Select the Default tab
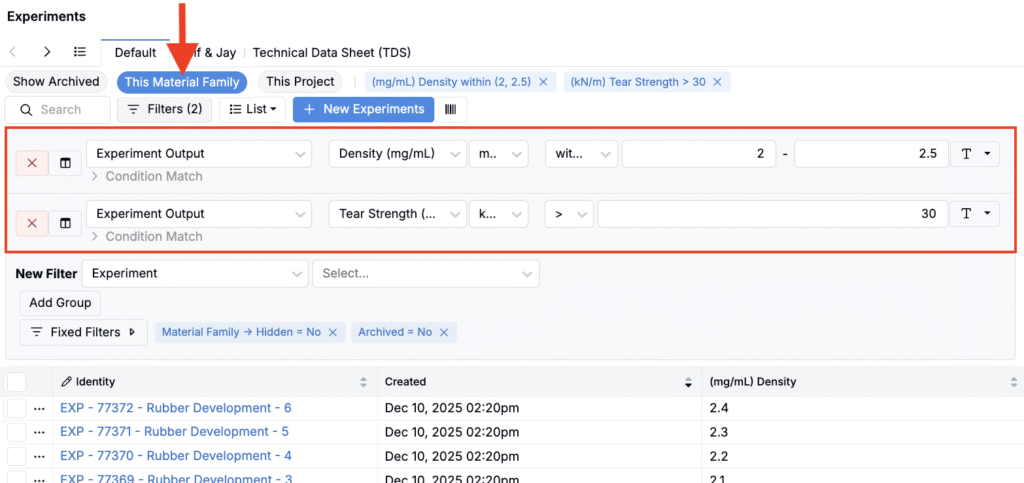1024x483 pixels. coord(135,52)
